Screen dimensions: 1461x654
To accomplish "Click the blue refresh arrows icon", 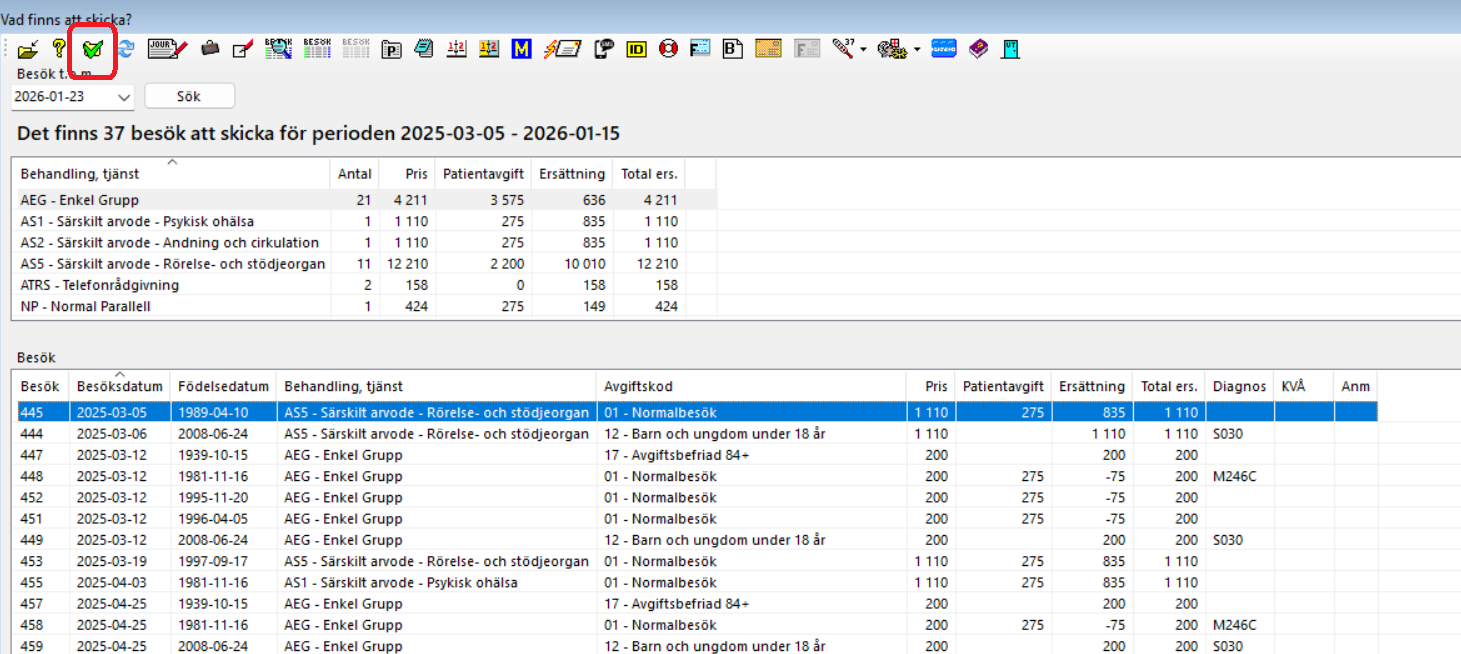I will (x=126, y=48).
